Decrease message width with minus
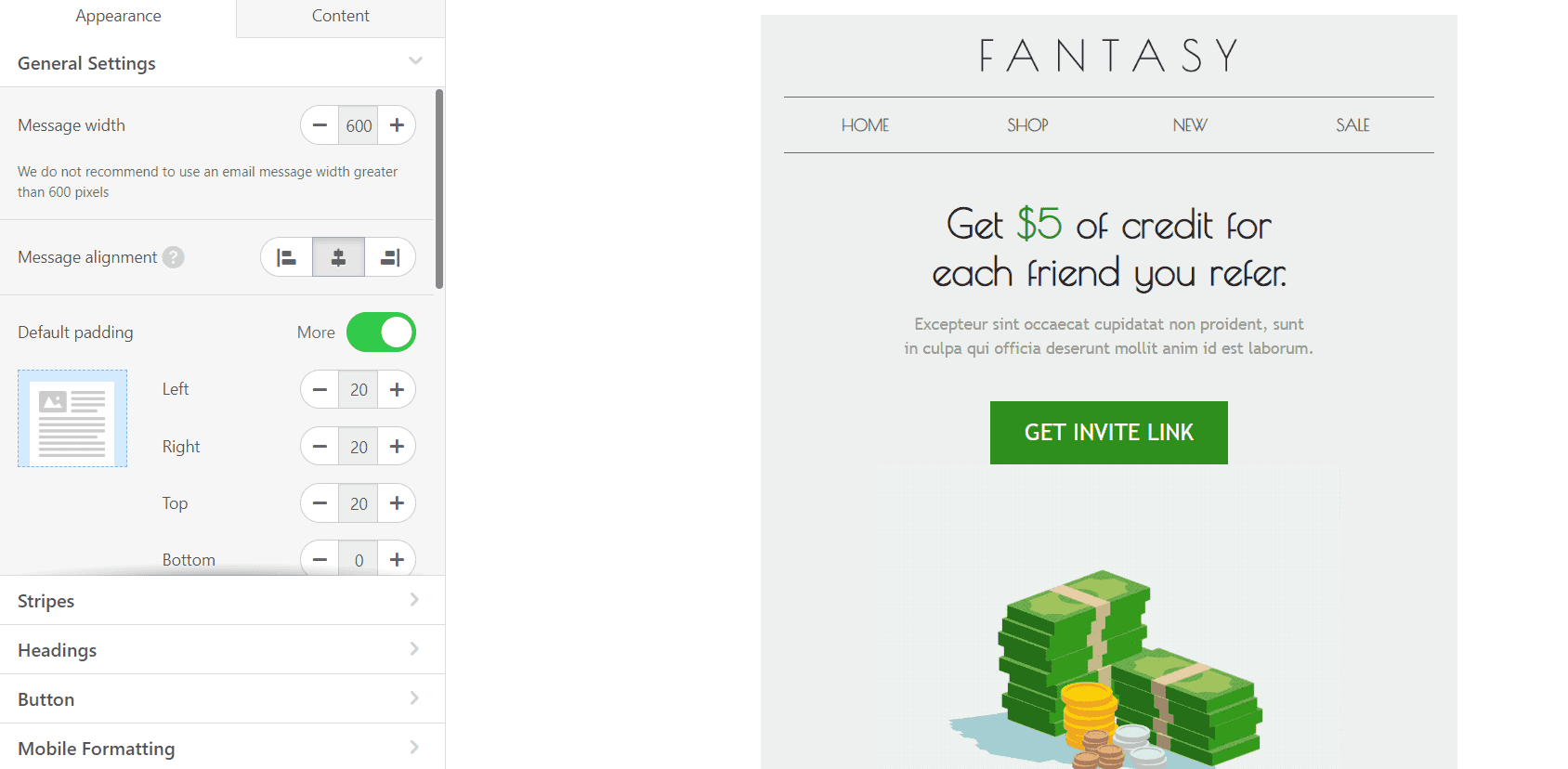This screenshot has width=1568, height=769. (320, 125)
